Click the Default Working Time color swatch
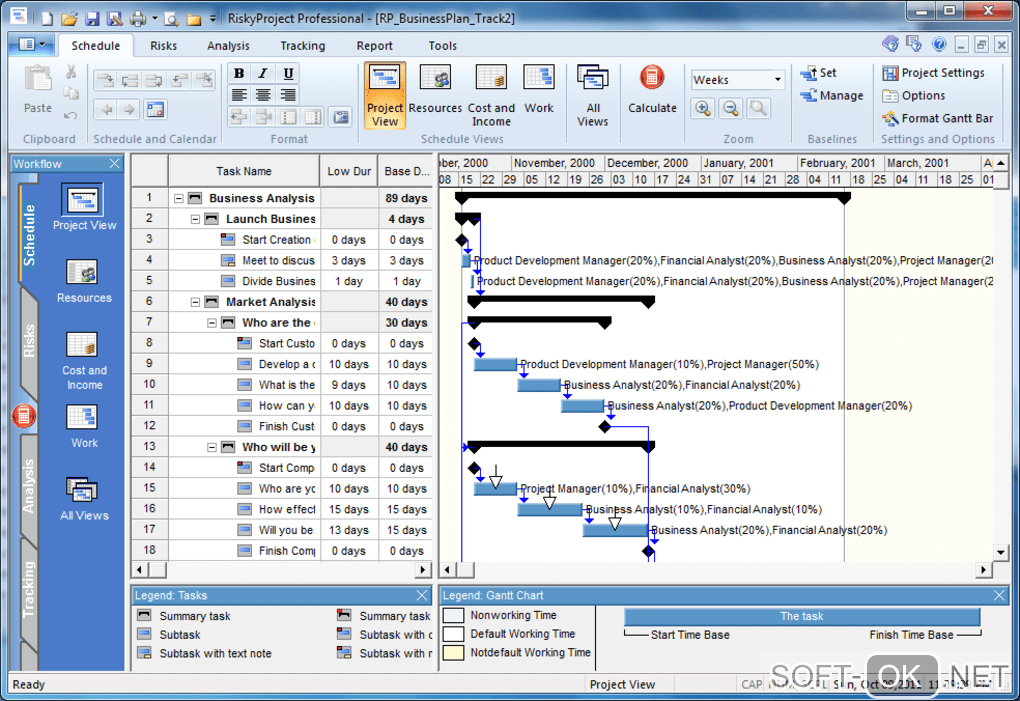 pyautogui.click(x=453, y=633)
